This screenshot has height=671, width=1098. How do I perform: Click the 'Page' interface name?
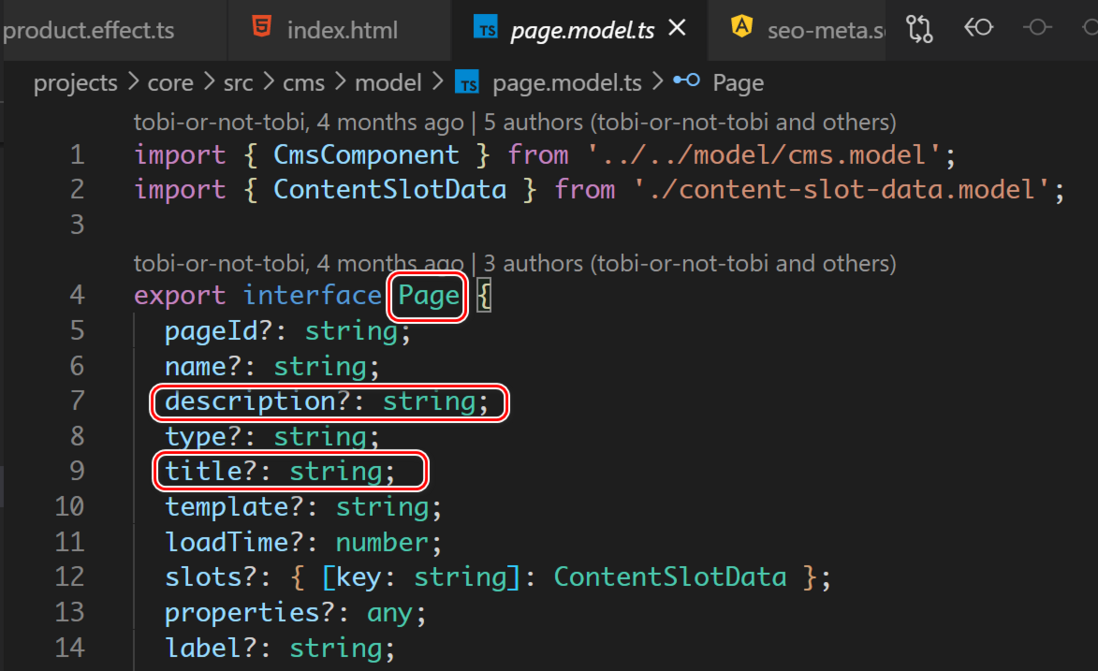429,296
